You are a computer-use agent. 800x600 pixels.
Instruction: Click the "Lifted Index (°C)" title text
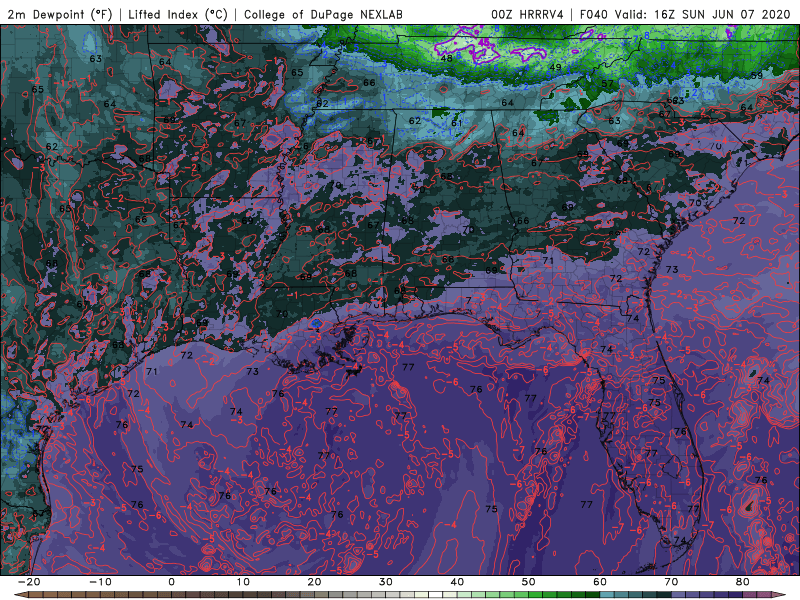[178, 14]
